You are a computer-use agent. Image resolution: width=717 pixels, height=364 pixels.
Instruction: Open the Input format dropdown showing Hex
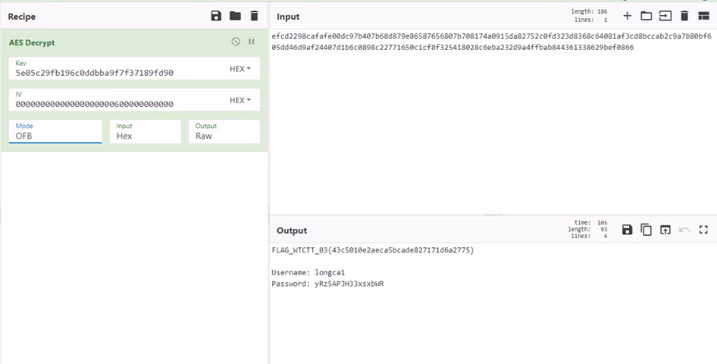145,132
